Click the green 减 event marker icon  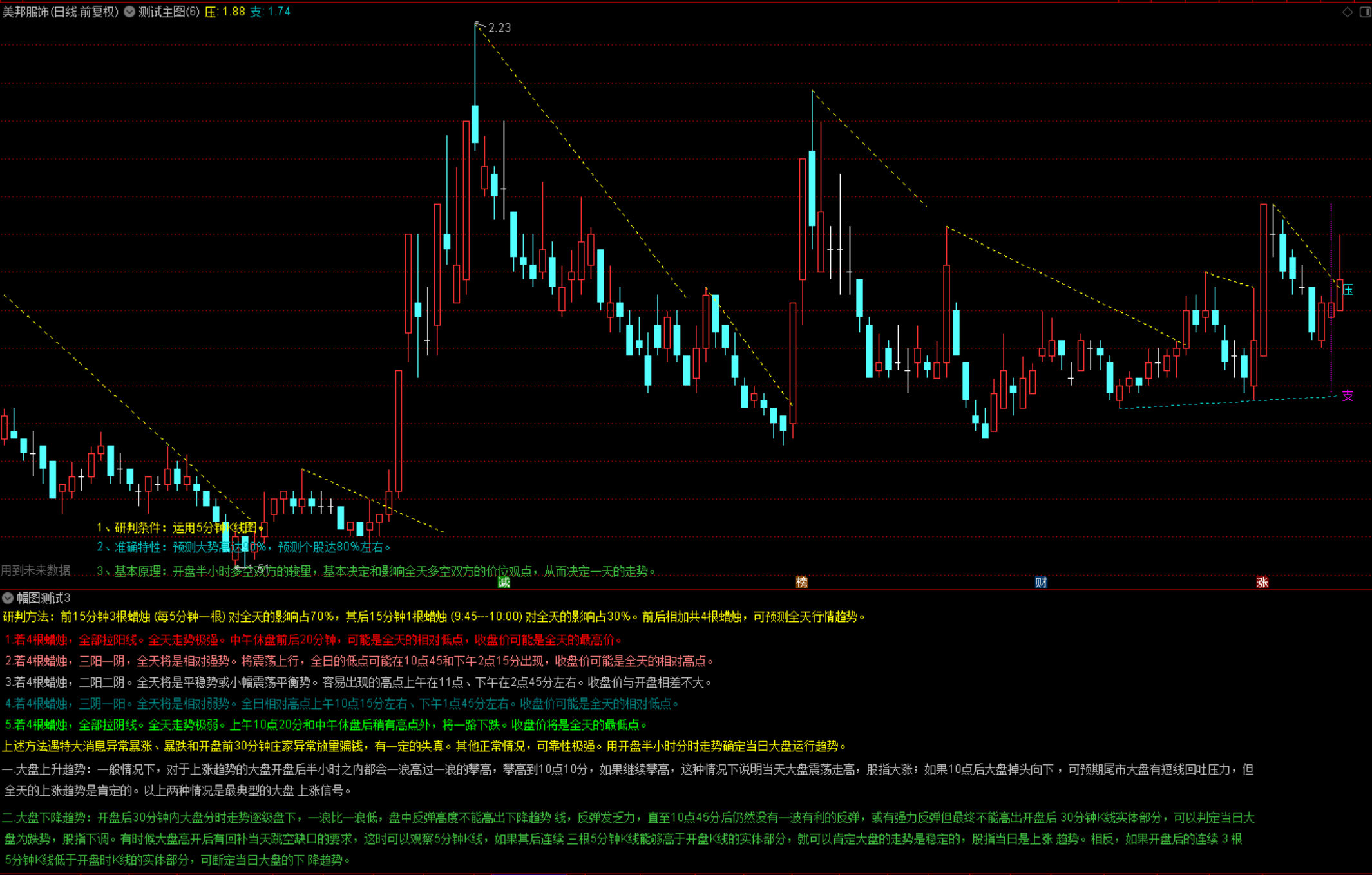pos(504,582)
